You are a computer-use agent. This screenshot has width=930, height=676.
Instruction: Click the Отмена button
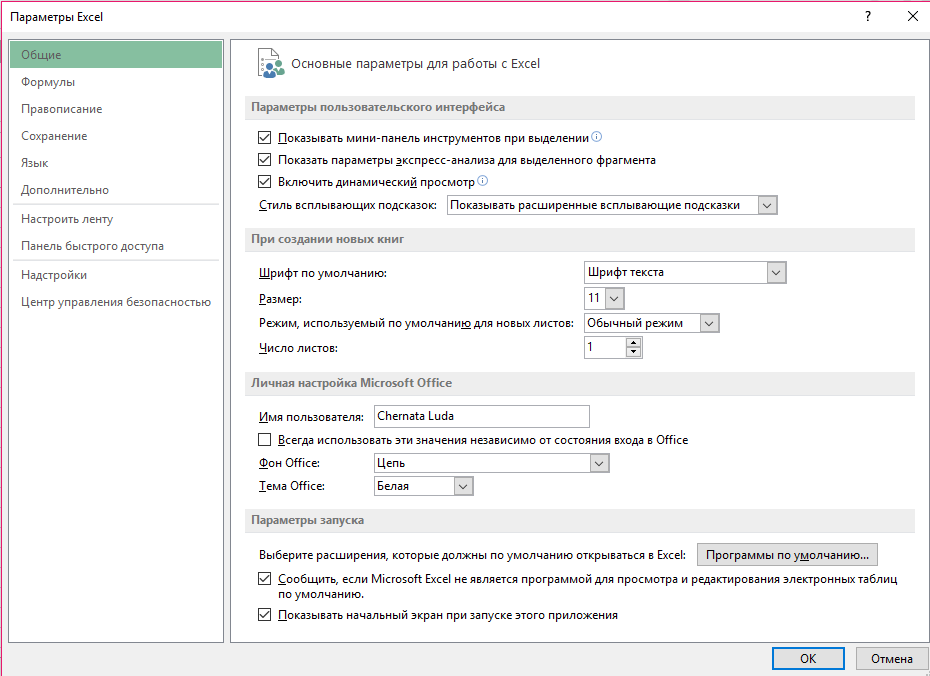click(x=891, y=658)
